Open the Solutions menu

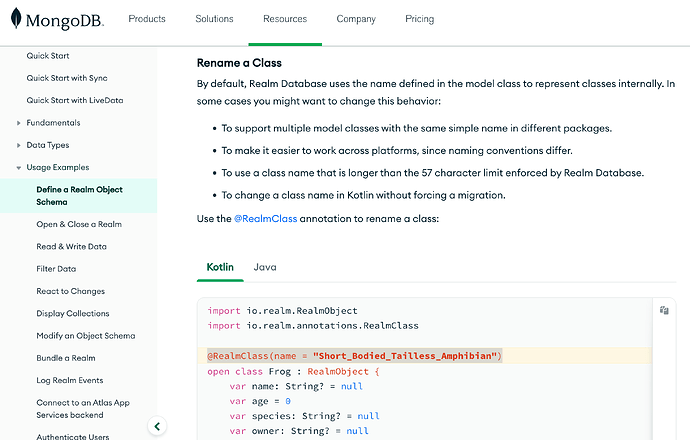(x=214, y=19)
